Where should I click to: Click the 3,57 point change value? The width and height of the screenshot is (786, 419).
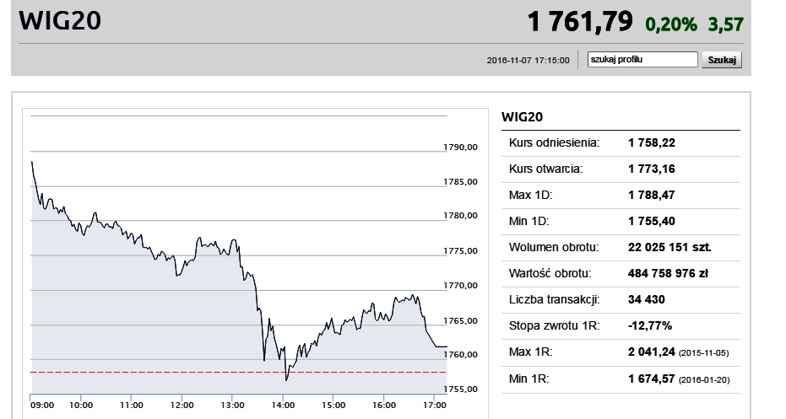[x=725, y=24]
